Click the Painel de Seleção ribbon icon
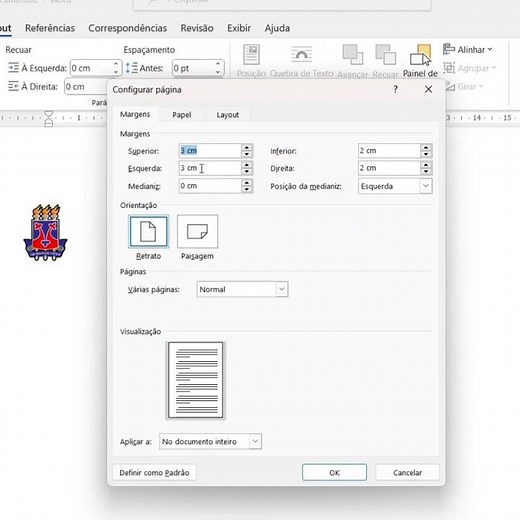The height and width of the screenshot is (520, 520). click(420, 55)
